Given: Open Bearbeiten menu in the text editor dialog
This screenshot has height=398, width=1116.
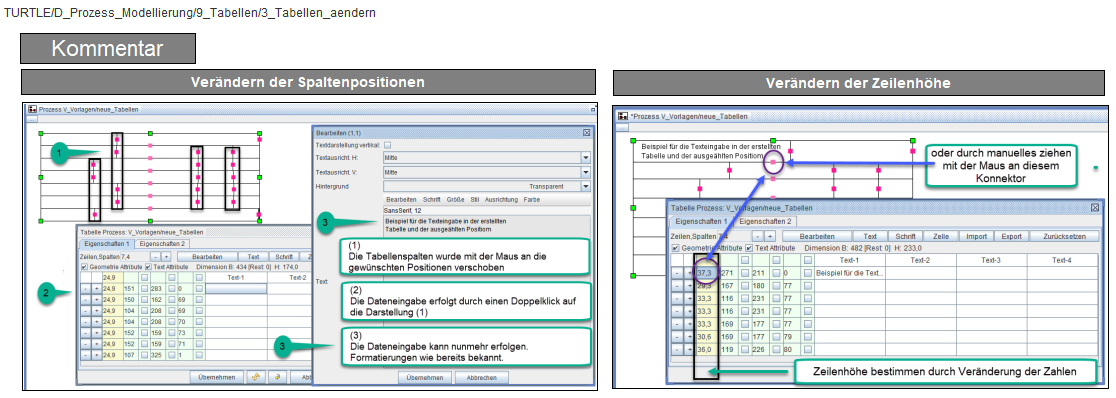Looking at the screenshot, I should click(x=401, y=199).
